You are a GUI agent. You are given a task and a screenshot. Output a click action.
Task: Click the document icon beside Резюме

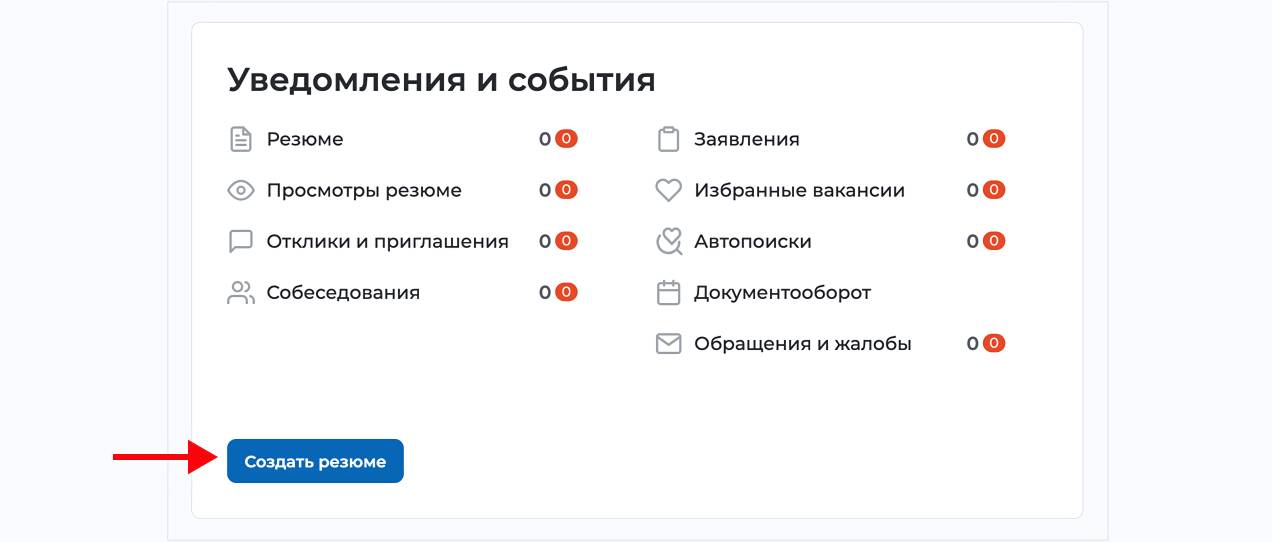(x=241, y=139)
